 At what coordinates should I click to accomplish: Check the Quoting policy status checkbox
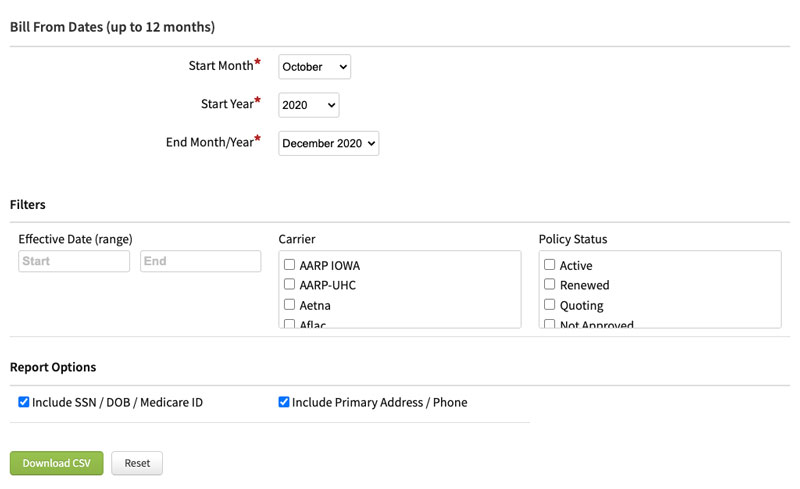point(549,304)
